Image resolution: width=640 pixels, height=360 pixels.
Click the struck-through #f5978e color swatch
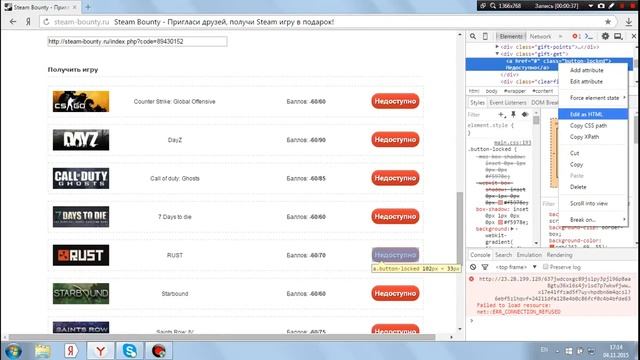500,202
